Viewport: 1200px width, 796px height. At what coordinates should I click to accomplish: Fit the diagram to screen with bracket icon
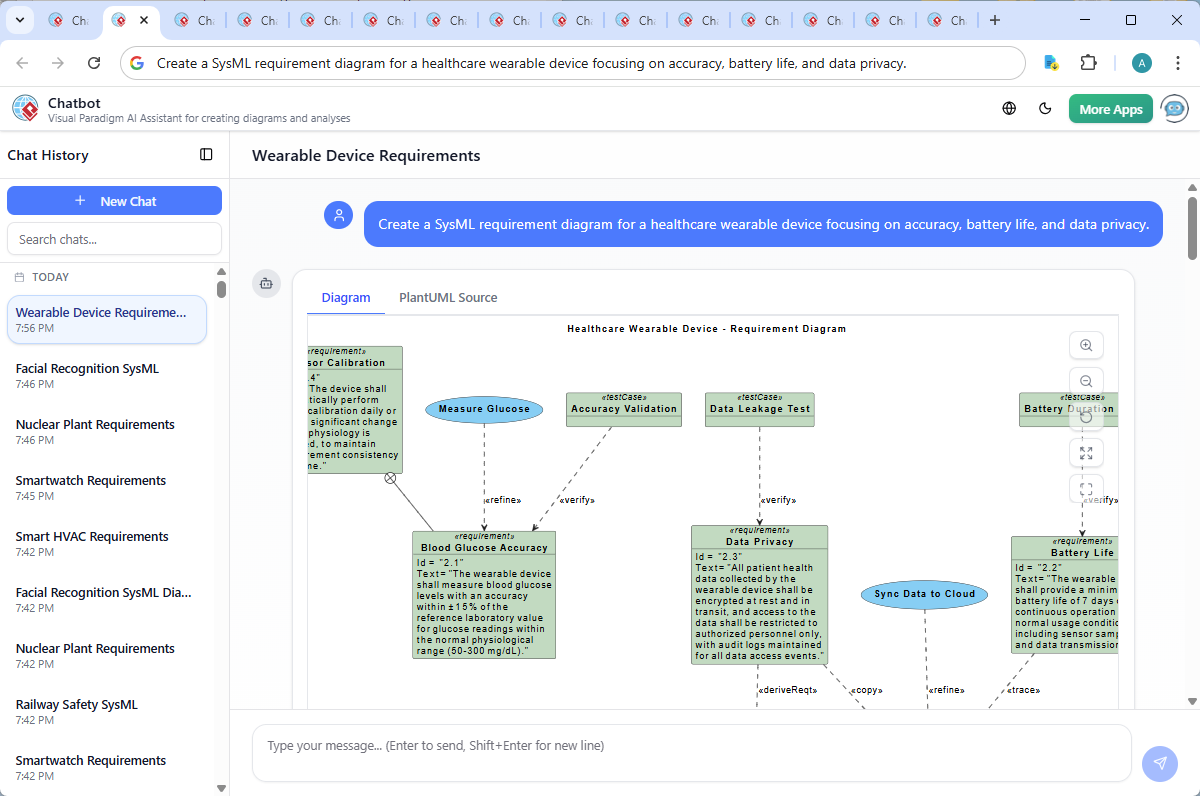pyautogui.click(x=1086, y=489)
